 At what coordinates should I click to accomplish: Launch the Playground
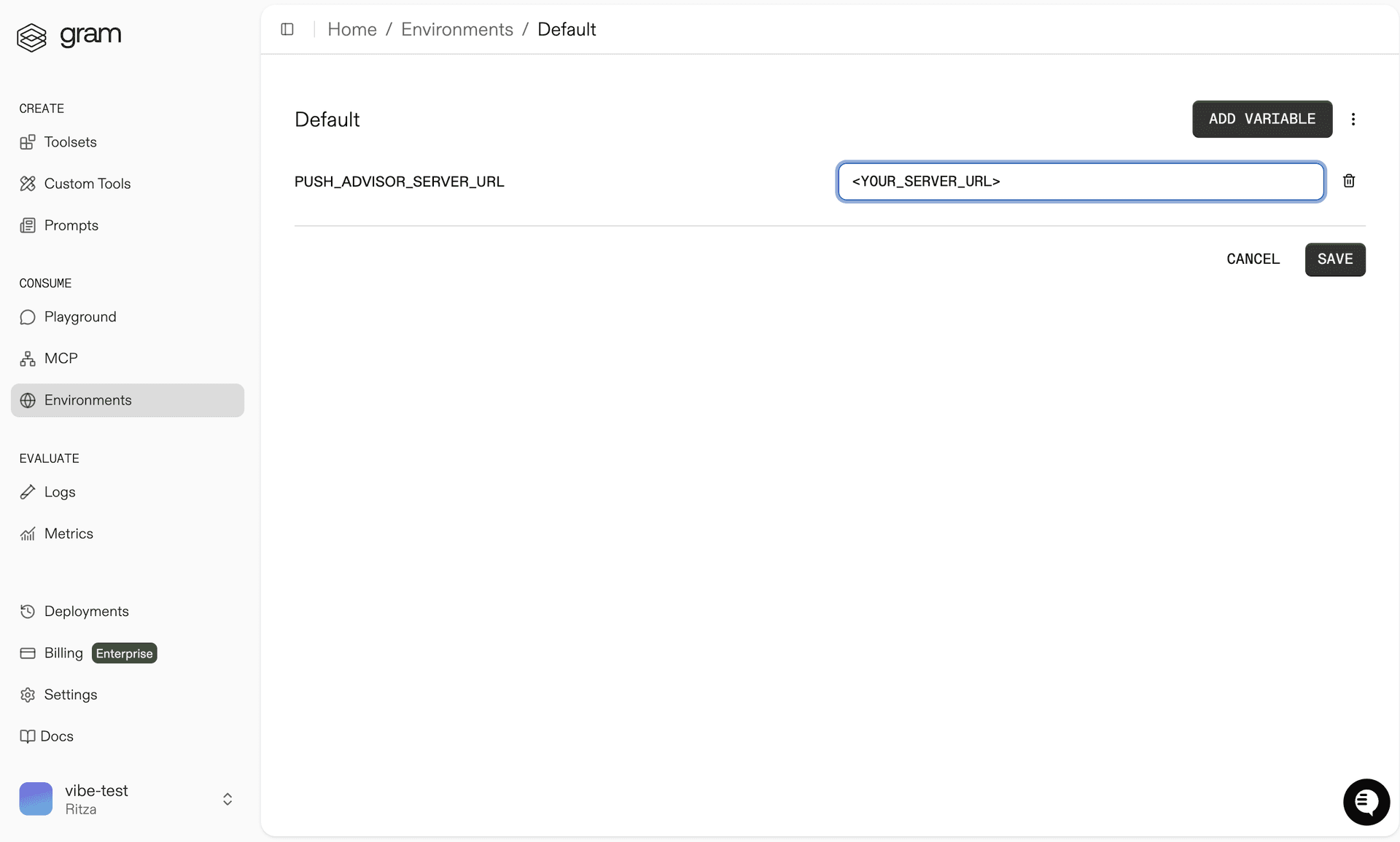point(80,317)
